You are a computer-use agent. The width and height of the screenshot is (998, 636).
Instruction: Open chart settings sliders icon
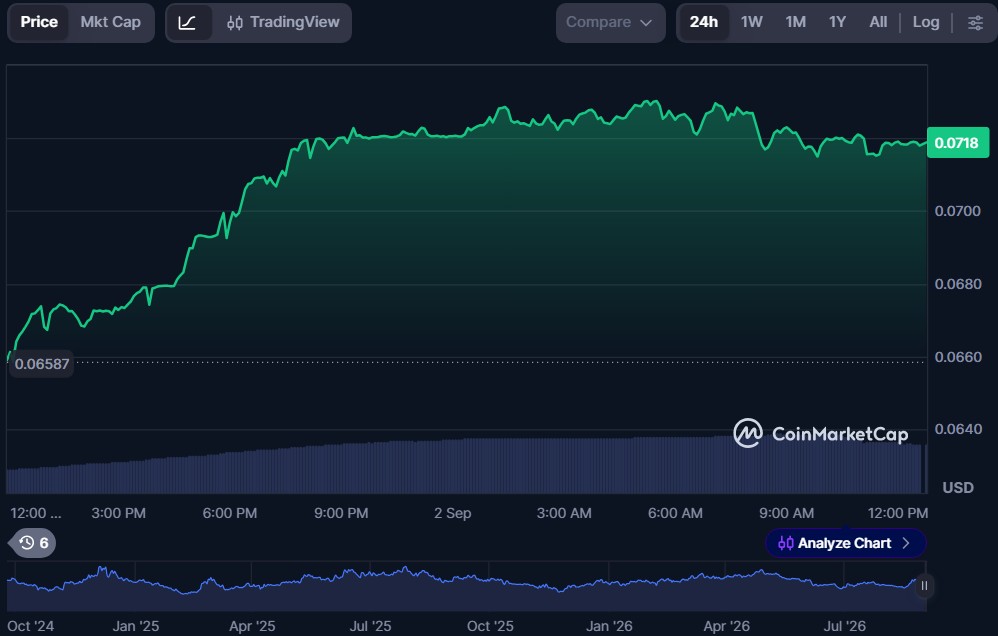(975, 23)
